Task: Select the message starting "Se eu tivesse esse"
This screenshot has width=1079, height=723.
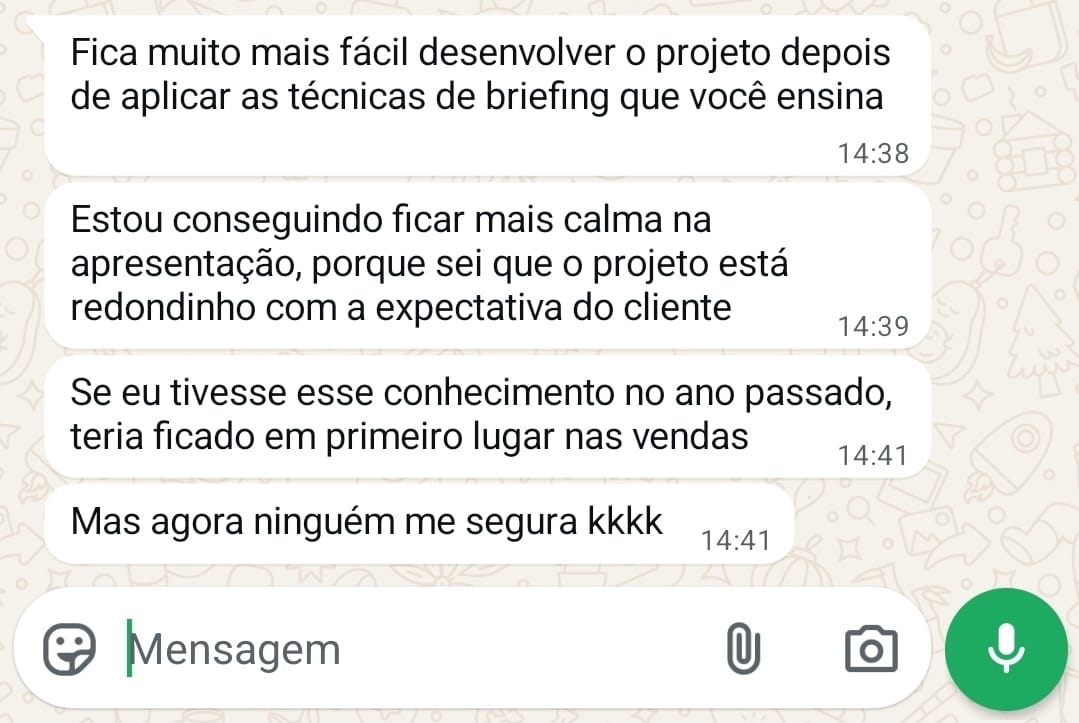Action: (x=480, y=414)
